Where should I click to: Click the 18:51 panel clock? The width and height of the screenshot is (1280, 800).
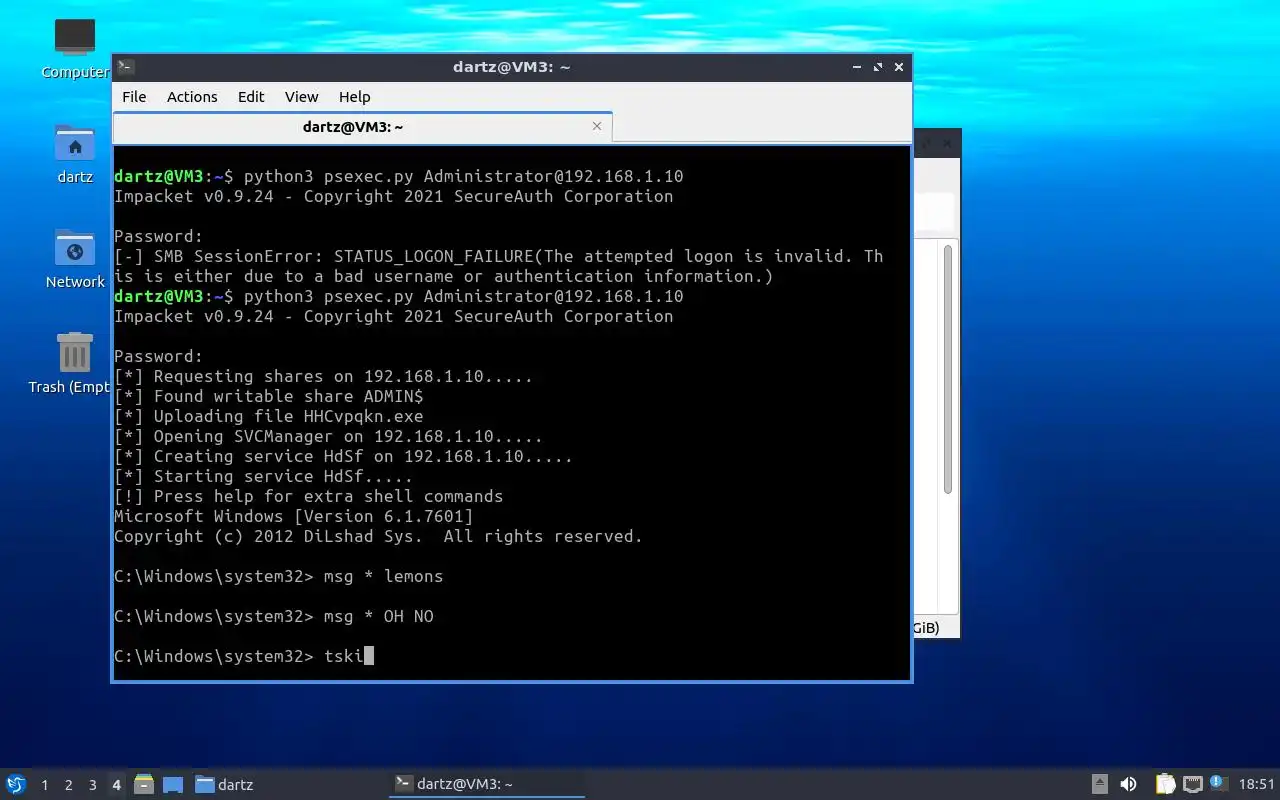[1257, 784]
